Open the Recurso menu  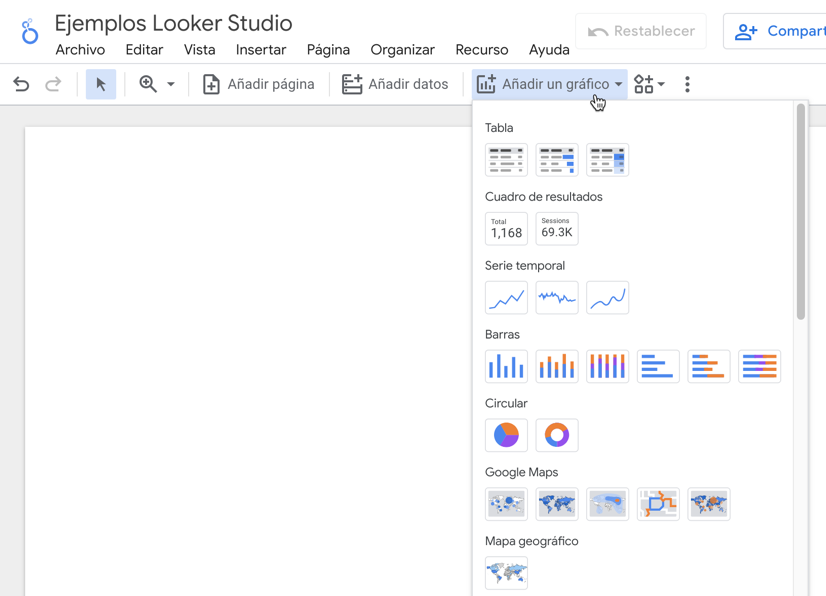click(x=481, y=50)
